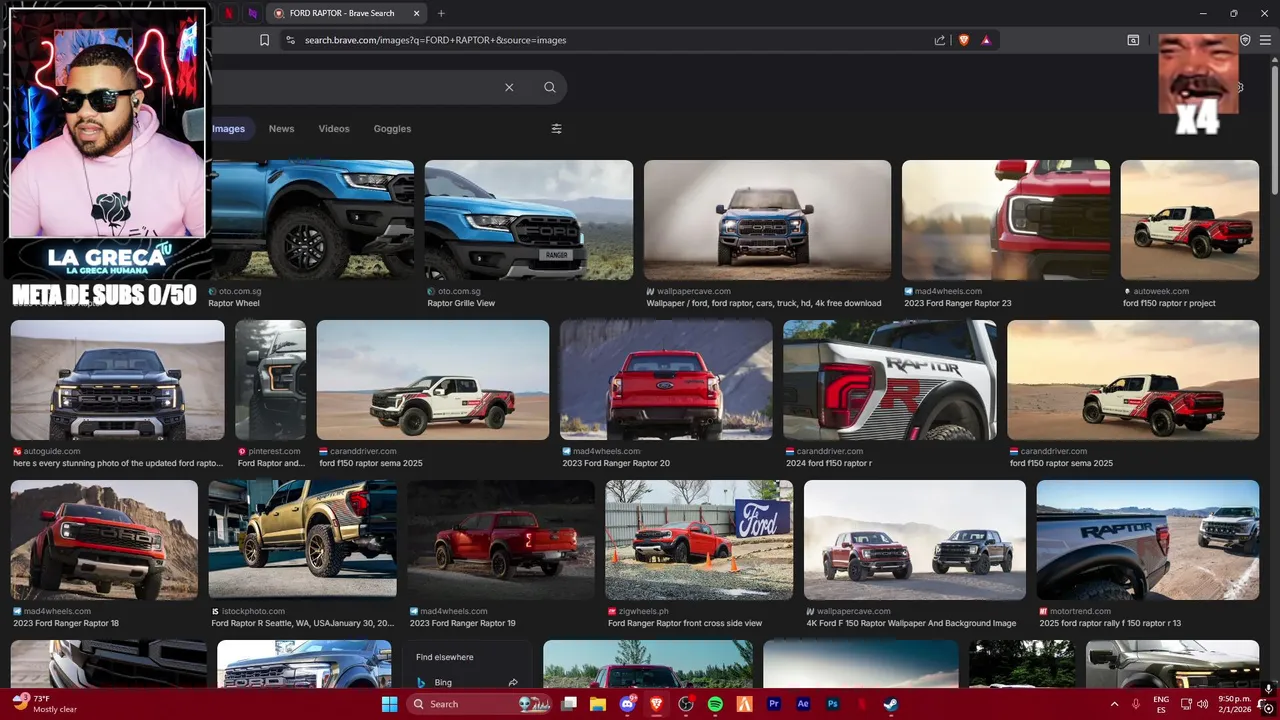Open a new tab with the plus button
This screenshot has height=720, width=1280.
click(x=441, y=13)
